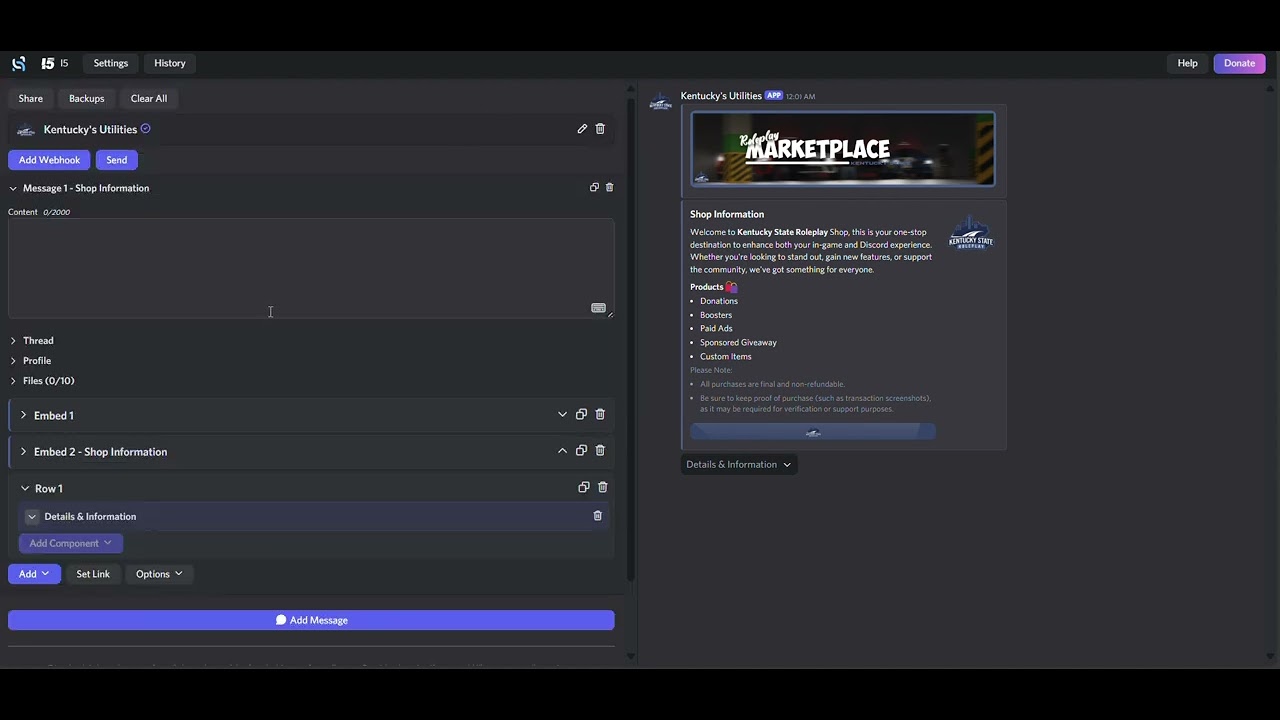The height and width of the screenshot is (720, 1280).
Task: Click the footer banner image in preview embed
Action: pyautogui.click(x=813, y=431)
